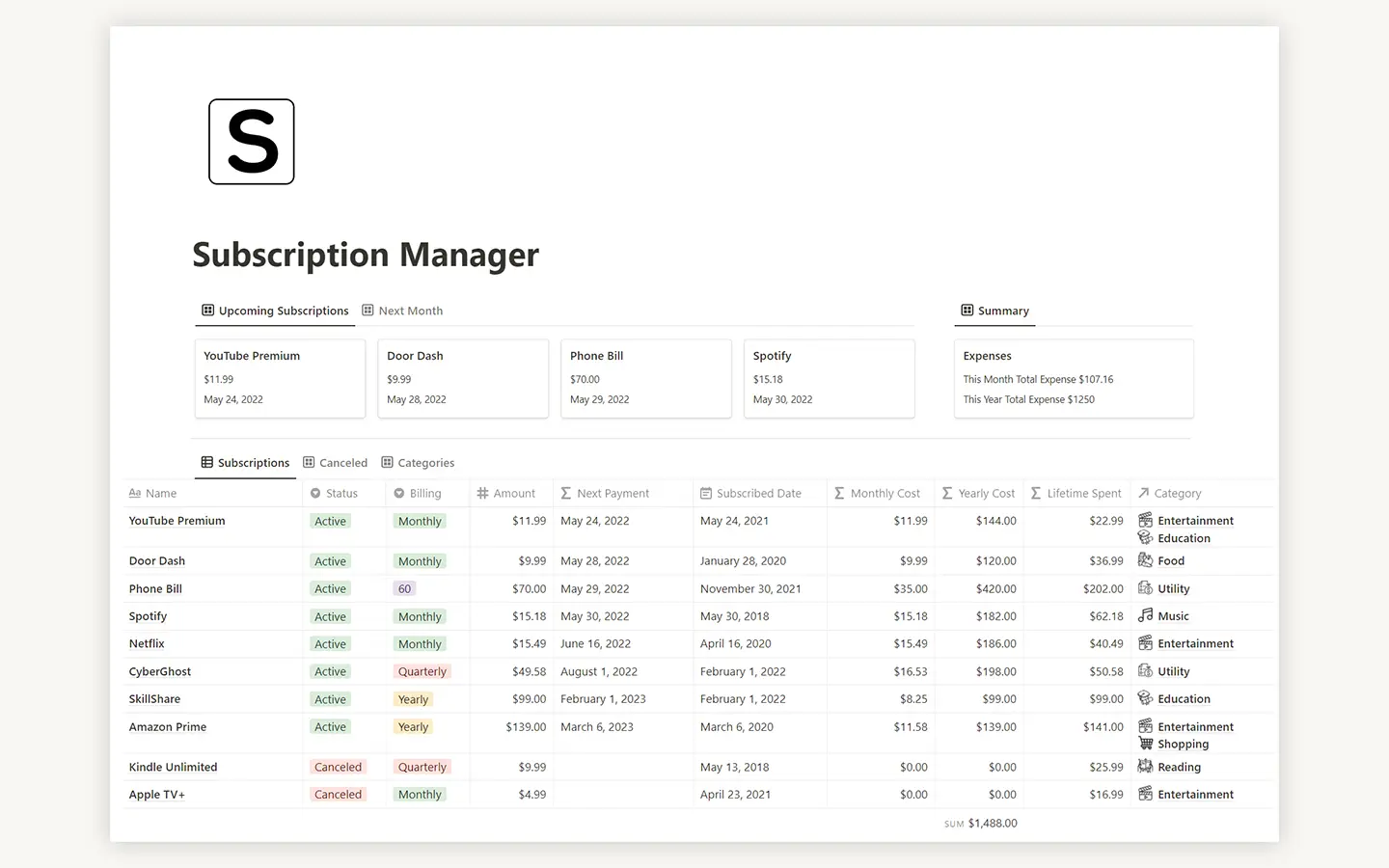Open the Yearly billing tag for SkillShare
Screen dimensions: 1389x868
pos(413,700)
